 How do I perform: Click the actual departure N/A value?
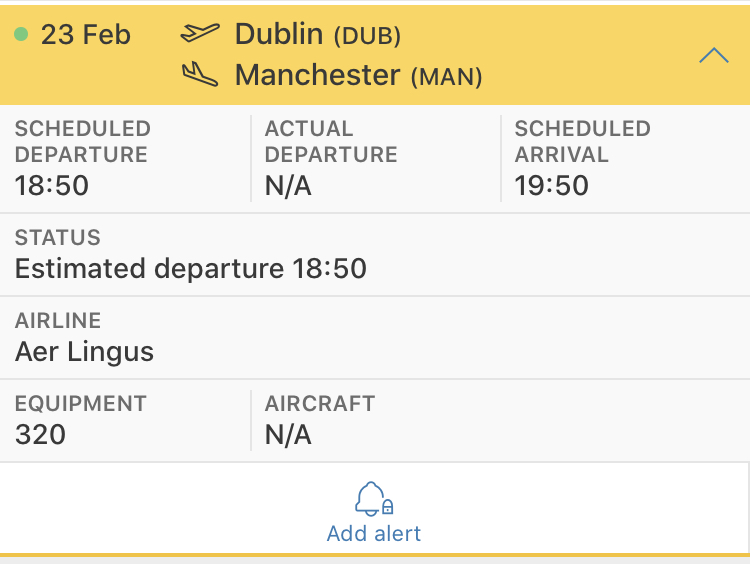pos(288,186)
